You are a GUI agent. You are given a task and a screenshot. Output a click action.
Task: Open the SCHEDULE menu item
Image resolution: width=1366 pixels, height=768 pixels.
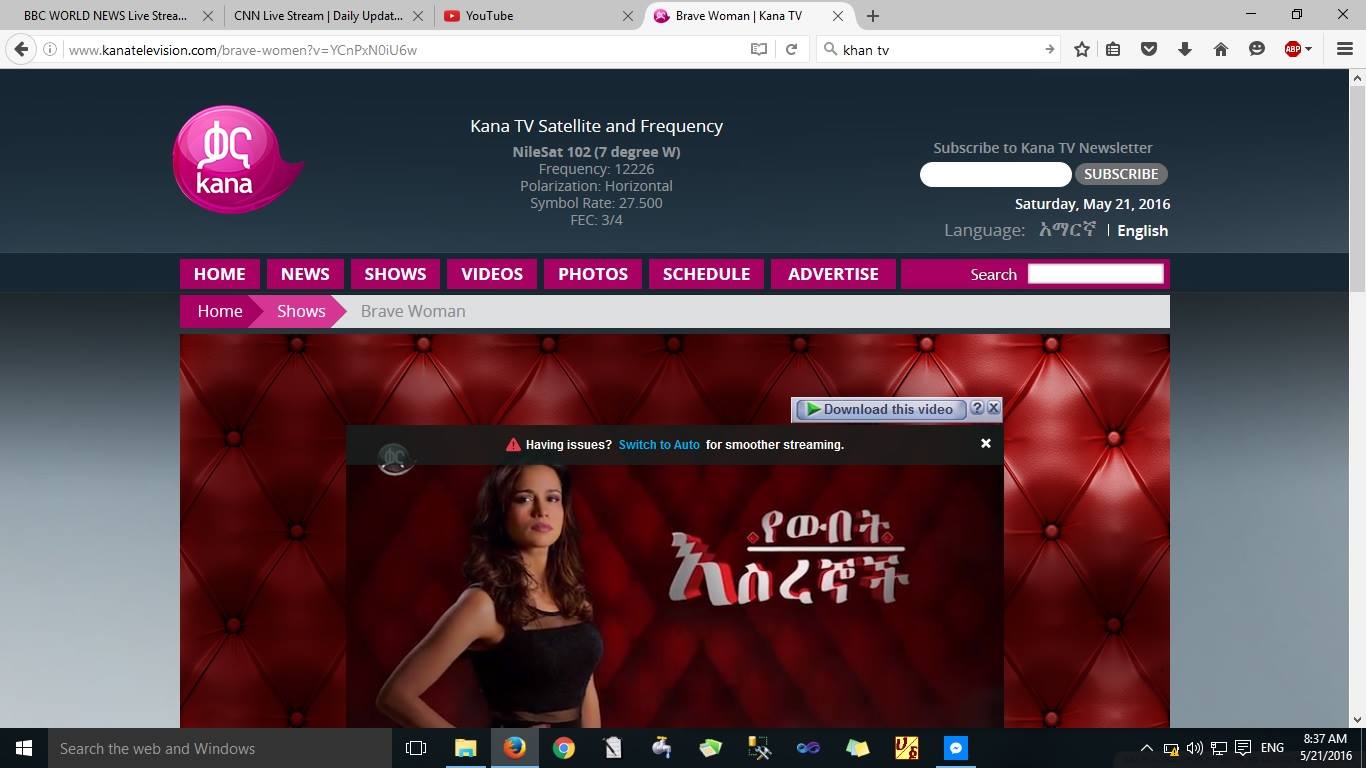[x=706, y=274]
